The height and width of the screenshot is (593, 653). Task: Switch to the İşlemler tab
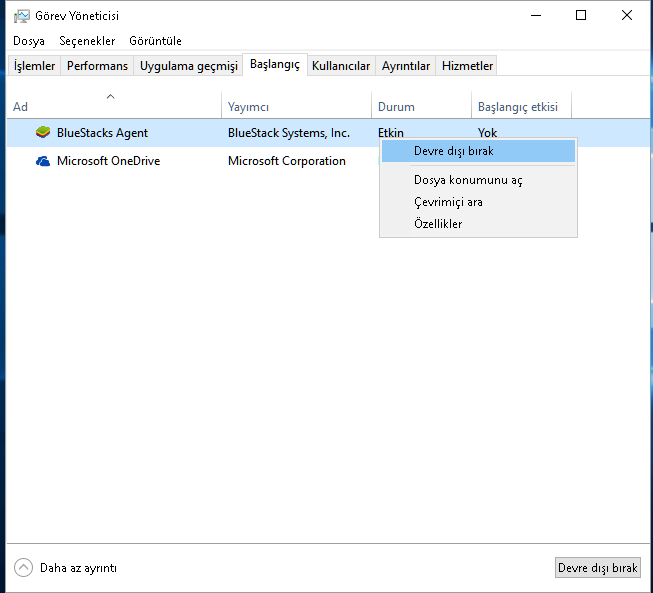[x=35, y=66]
